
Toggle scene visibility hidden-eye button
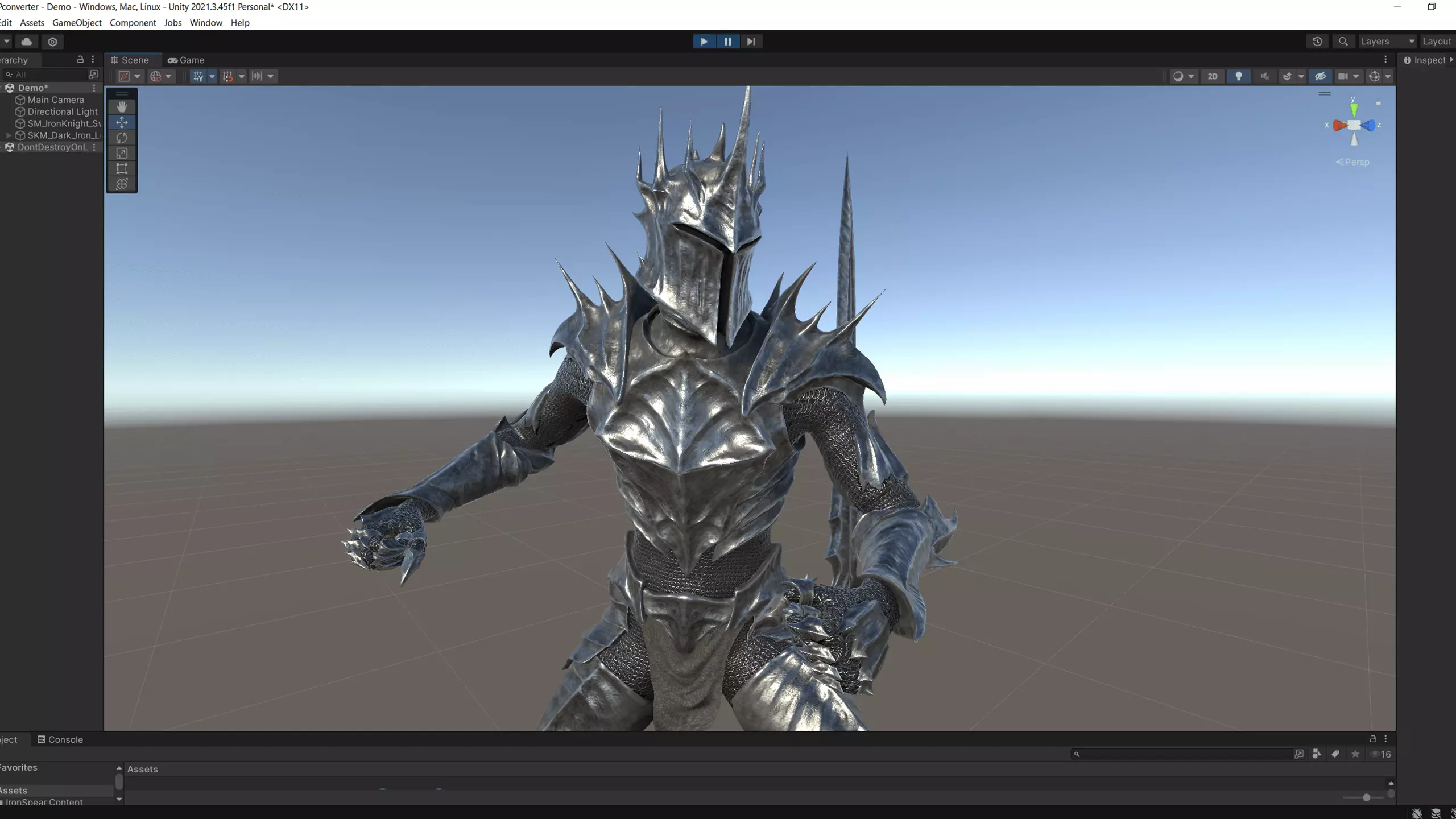click(x=1320, y=76)
